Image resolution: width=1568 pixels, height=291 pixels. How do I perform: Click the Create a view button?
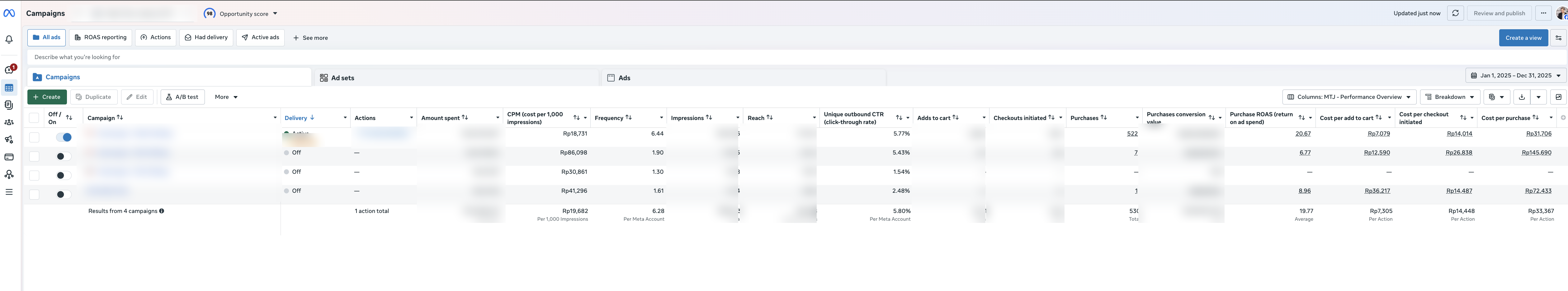(x=1523, y=38)
